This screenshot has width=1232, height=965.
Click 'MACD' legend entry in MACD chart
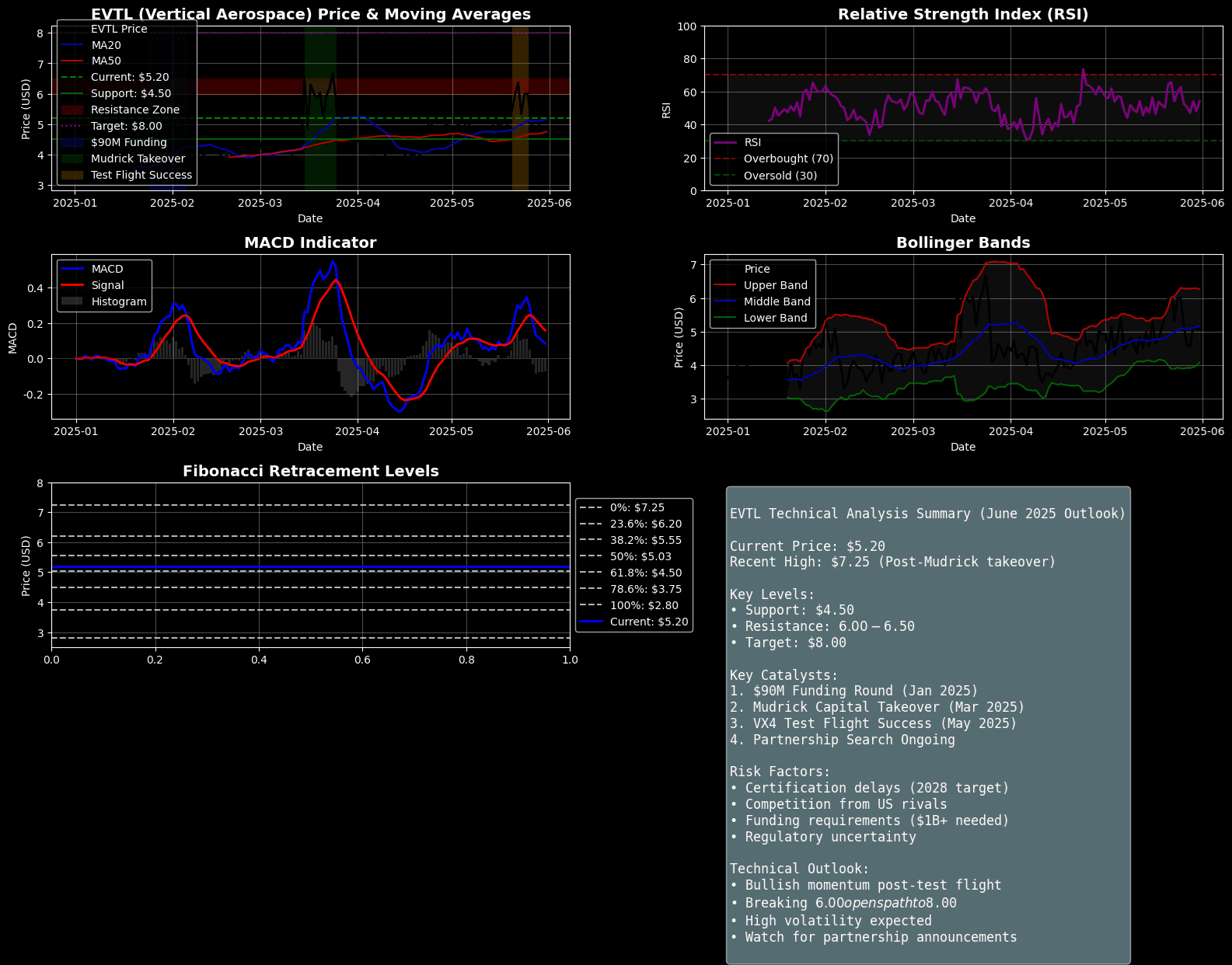coord(92,270)
